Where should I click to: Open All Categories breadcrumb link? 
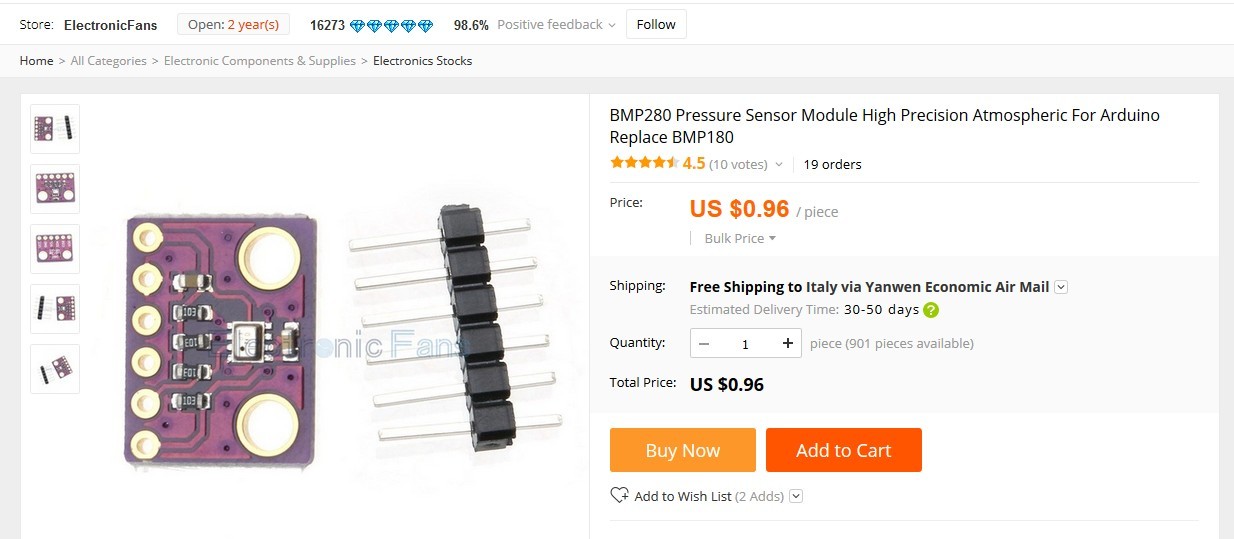[108, 61]
